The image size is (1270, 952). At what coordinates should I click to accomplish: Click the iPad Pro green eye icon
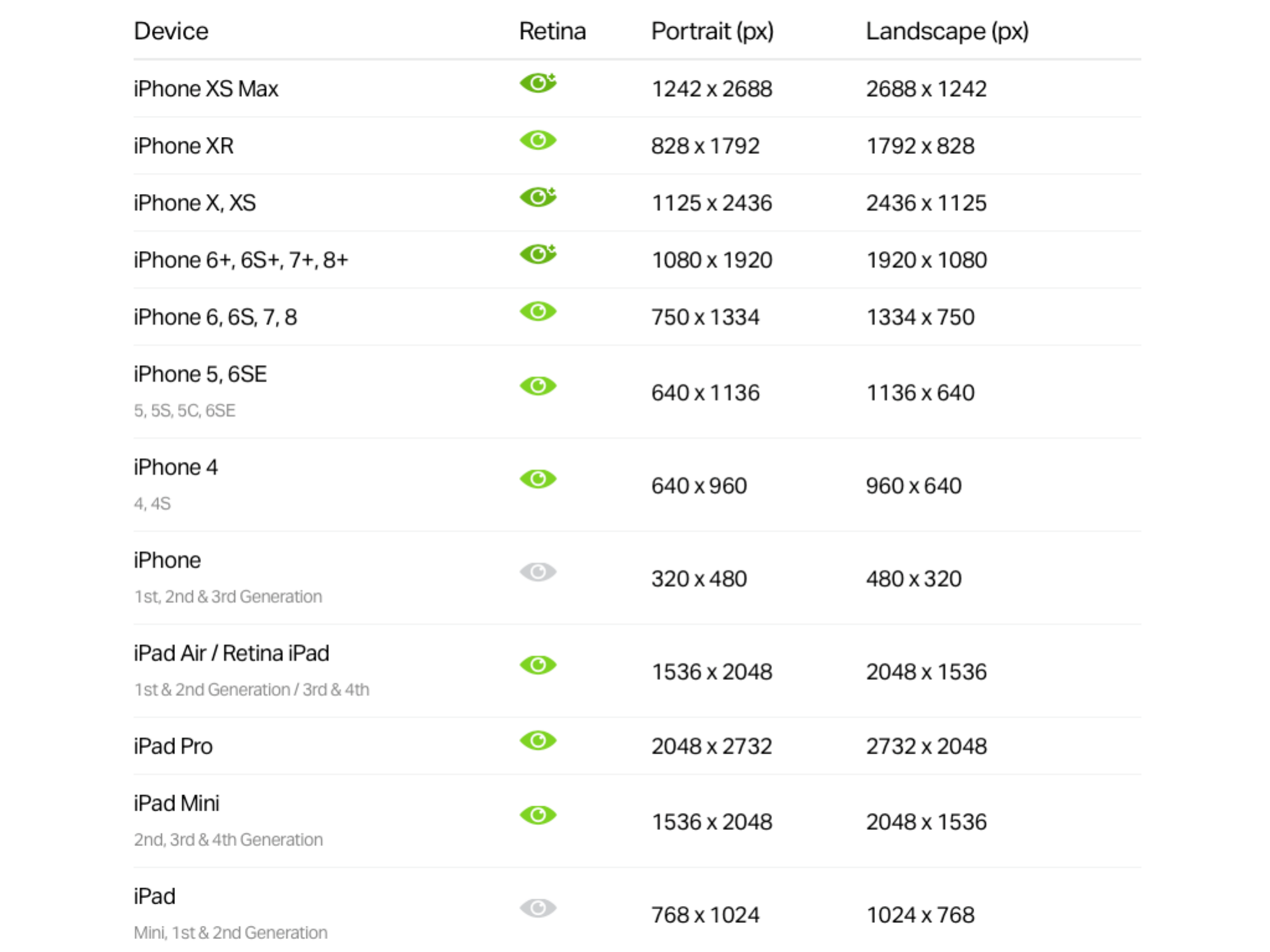click(538, 741)
